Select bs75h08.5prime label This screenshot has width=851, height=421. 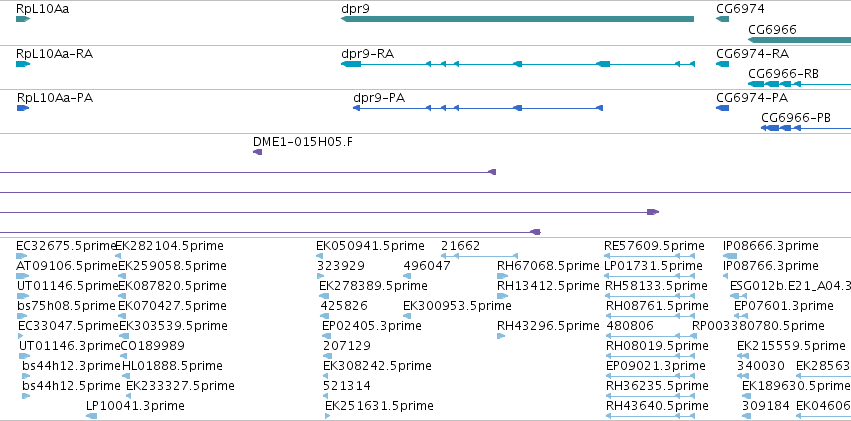click(66, 306)
